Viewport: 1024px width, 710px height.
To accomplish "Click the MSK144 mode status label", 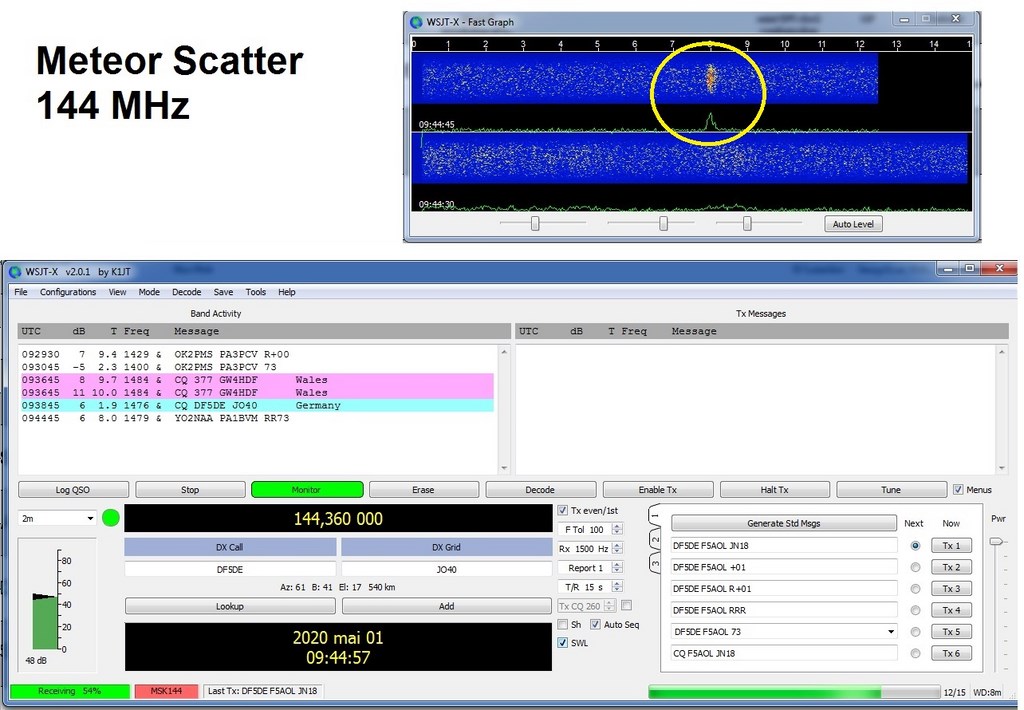I will [166, 690].
